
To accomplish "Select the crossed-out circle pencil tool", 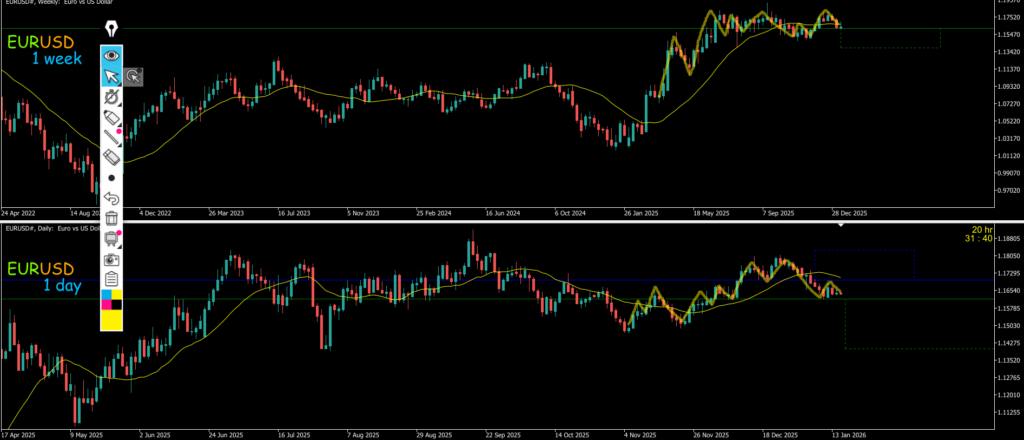I will click(111, 97).
